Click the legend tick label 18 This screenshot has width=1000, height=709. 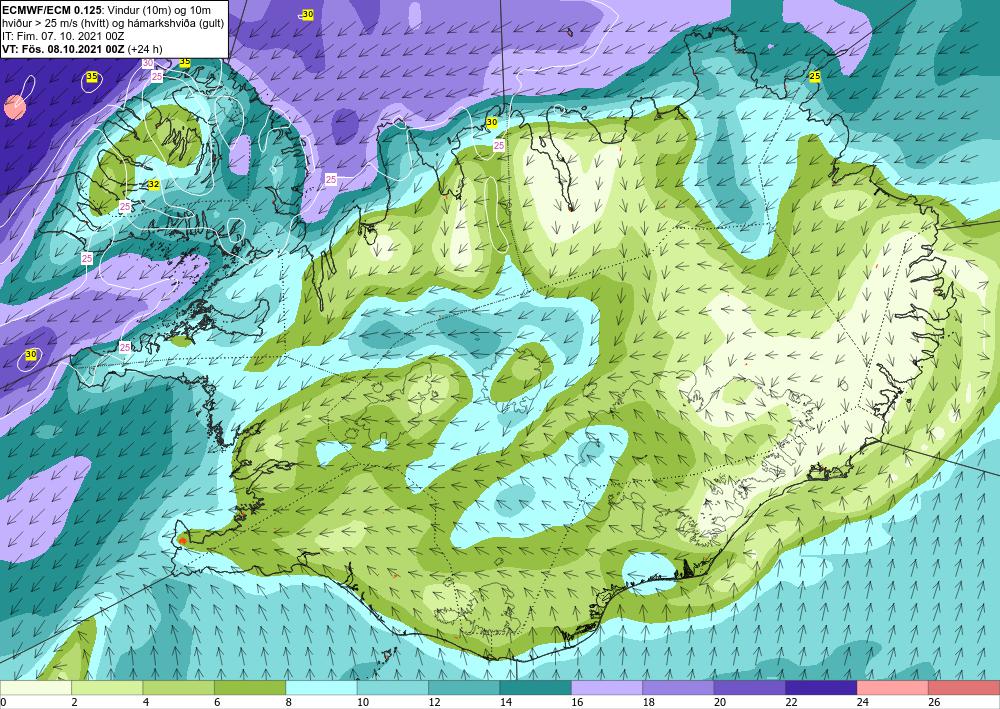[648, 702]
